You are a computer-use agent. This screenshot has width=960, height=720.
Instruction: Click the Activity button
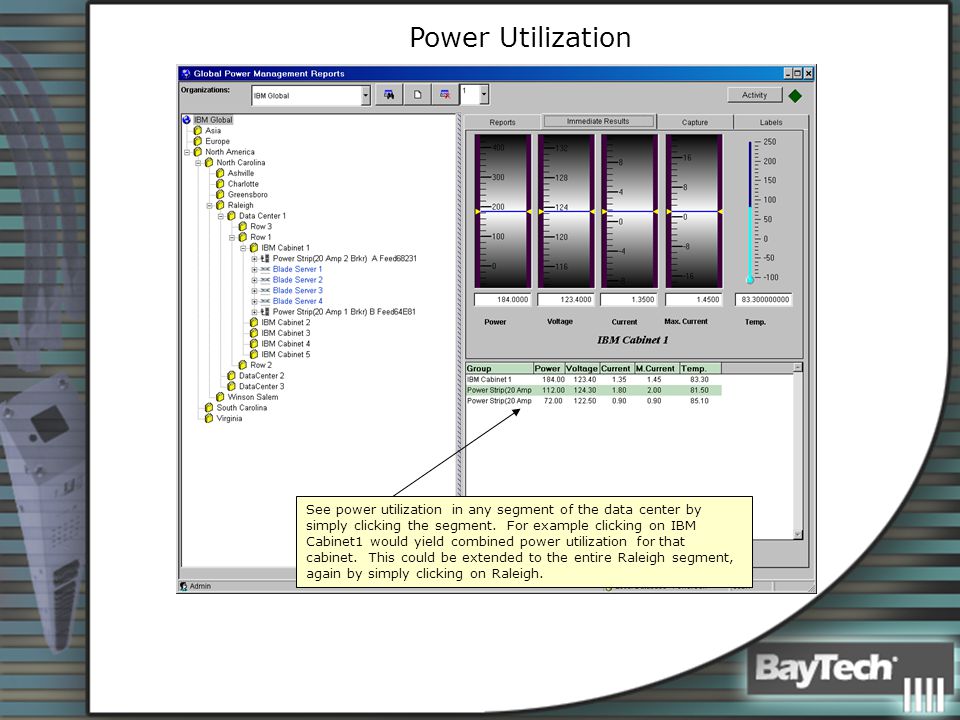pyautogui.click(x=754, y=95)
